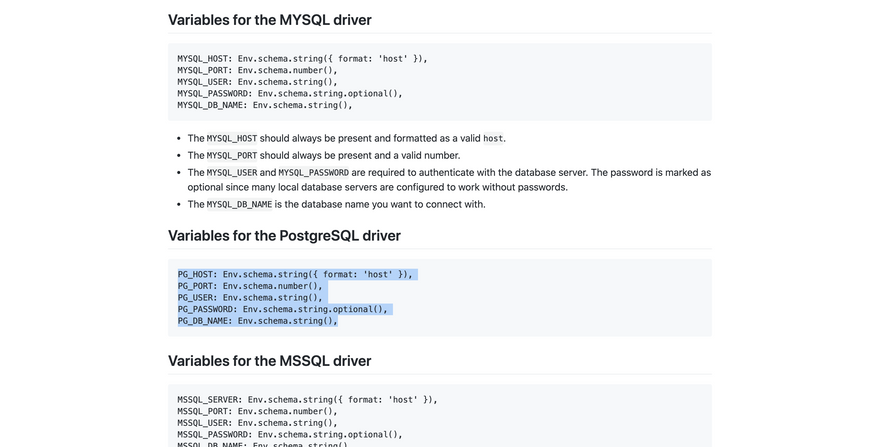
Task: Click the inline MYSQL_DB_NAME code in the last bullet
Action: coord(239,205)
